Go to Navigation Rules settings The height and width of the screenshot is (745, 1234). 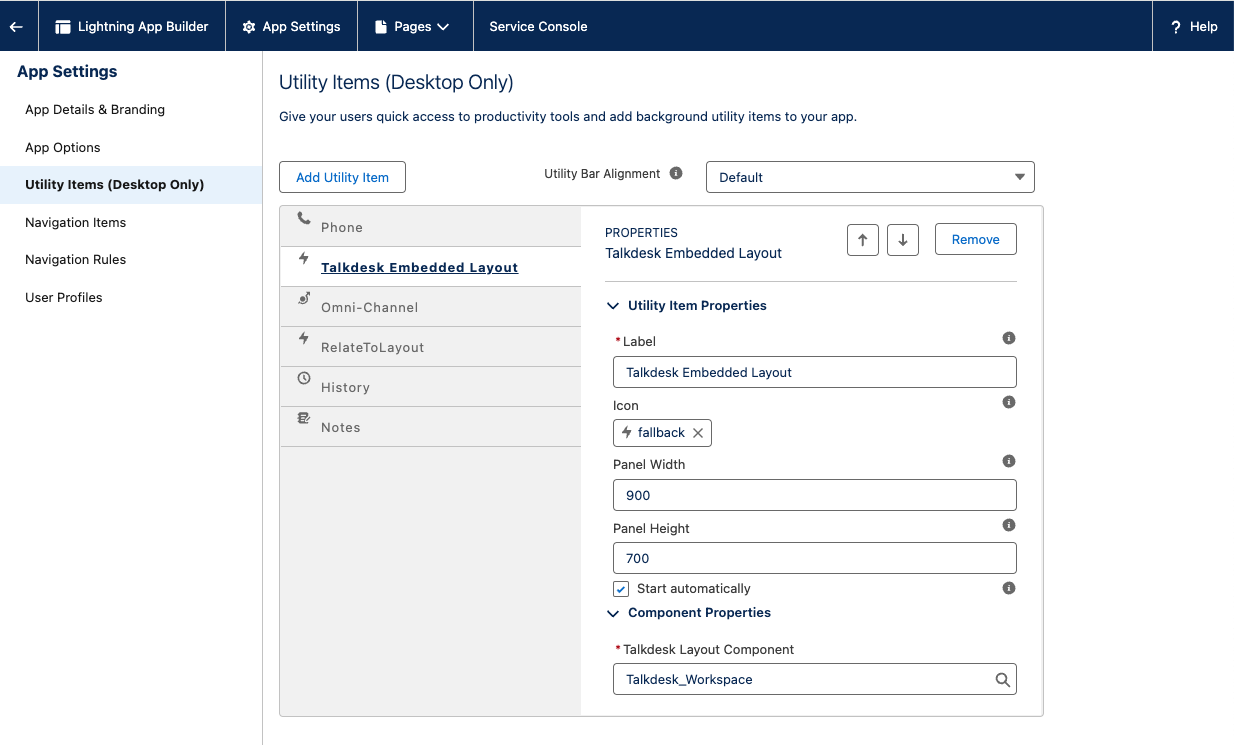coord(76,260)
